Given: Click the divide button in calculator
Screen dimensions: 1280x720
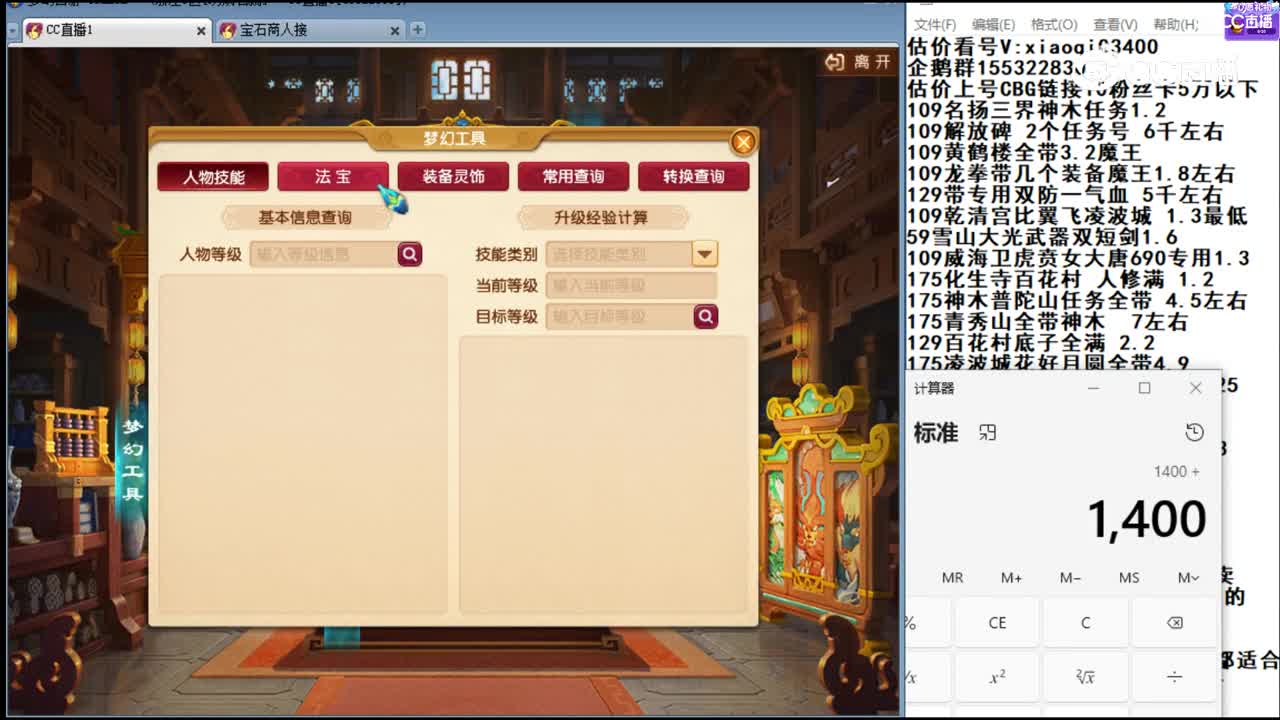Looking at the screenshot, I should [x=1174, y=677].
